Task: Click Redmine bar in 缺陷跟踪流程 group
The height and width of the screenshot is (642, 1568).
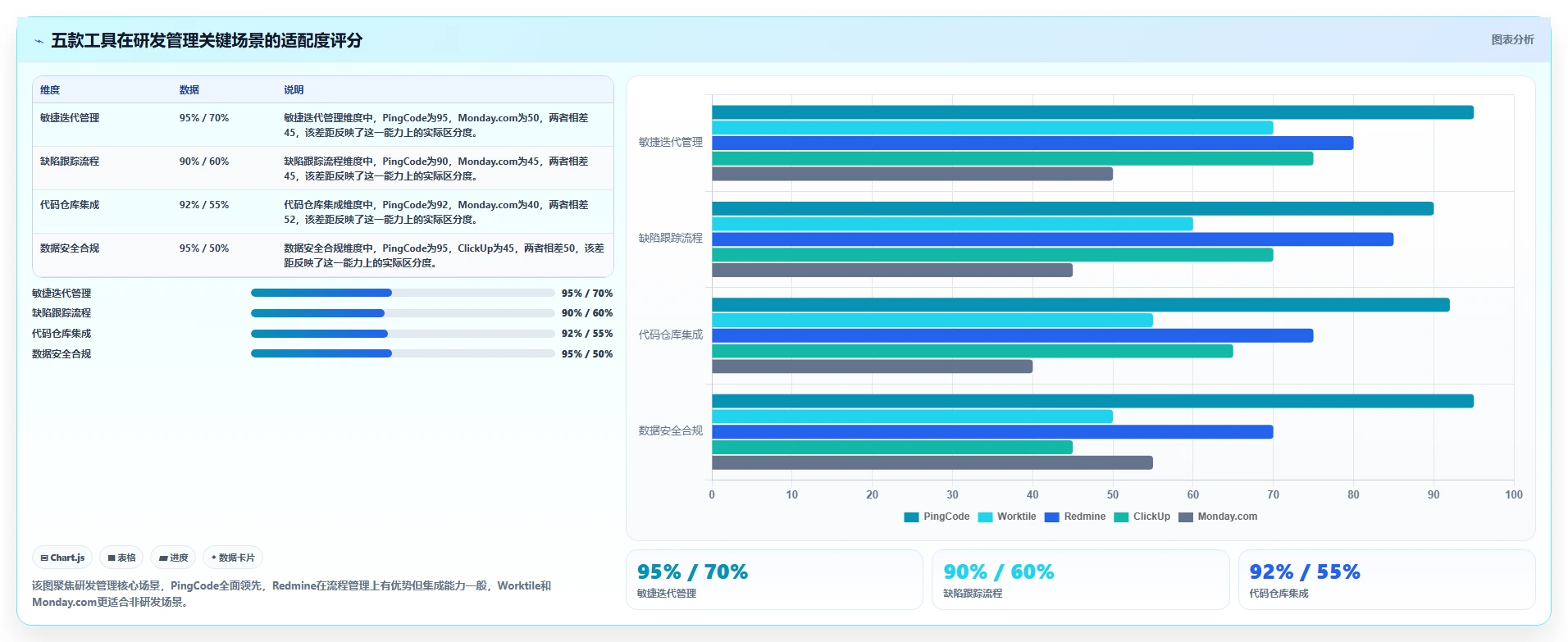Action: (x=1052, y=239)
